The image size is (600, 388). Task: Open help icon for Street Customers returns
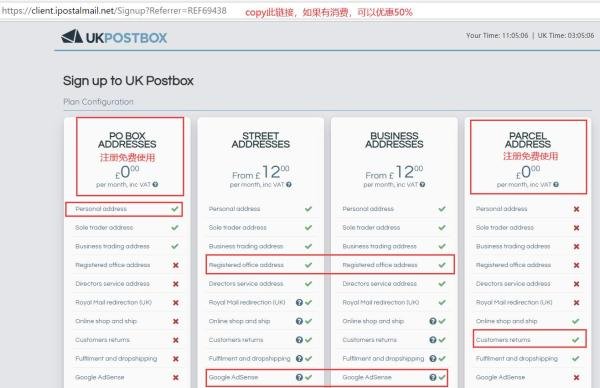click(299, 340)
